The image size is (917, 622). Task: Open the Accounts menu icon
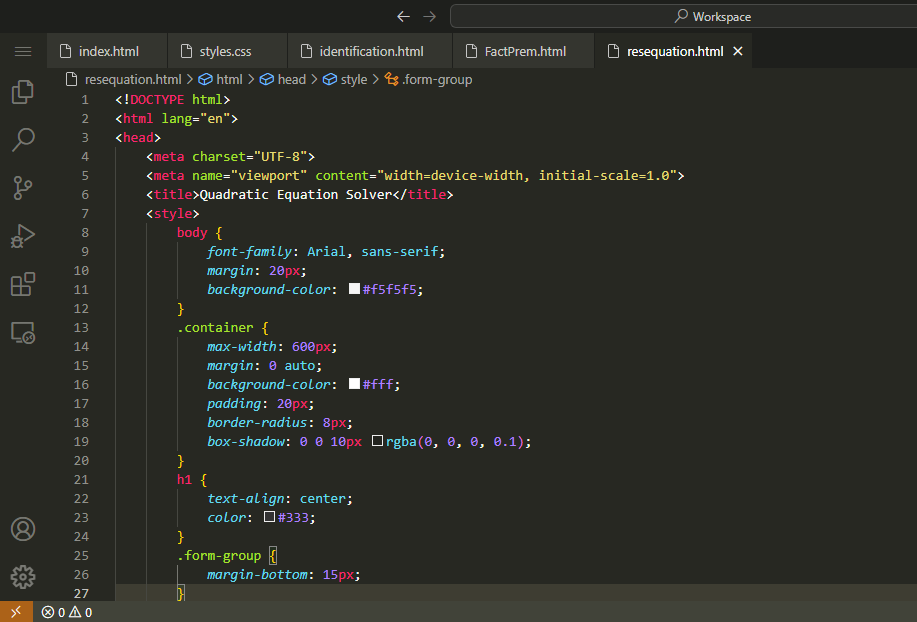point(22,529)
